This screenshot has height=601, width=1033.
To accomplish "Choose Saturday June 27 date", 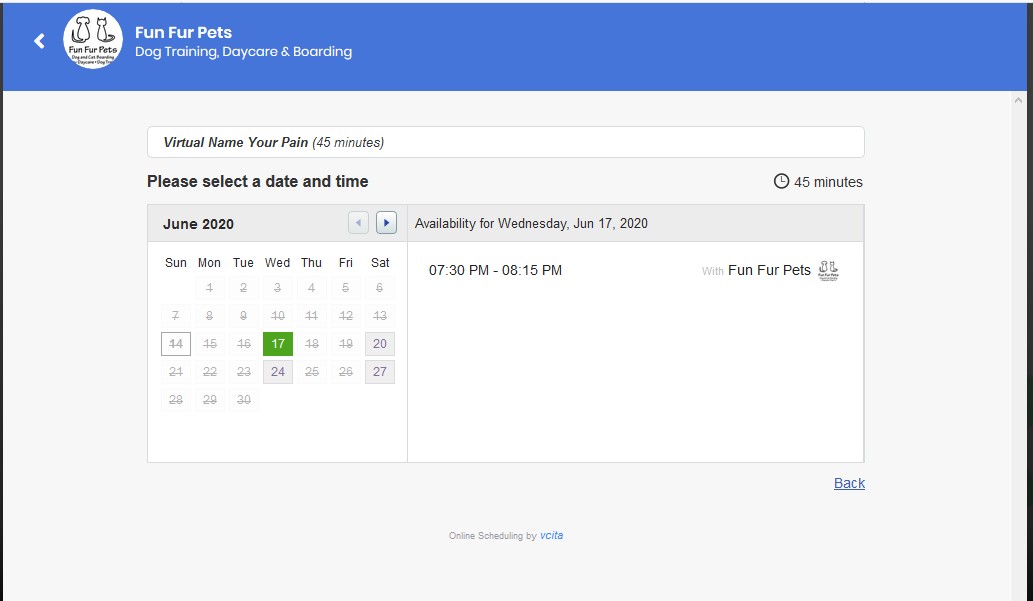I will tap(380, 372).
